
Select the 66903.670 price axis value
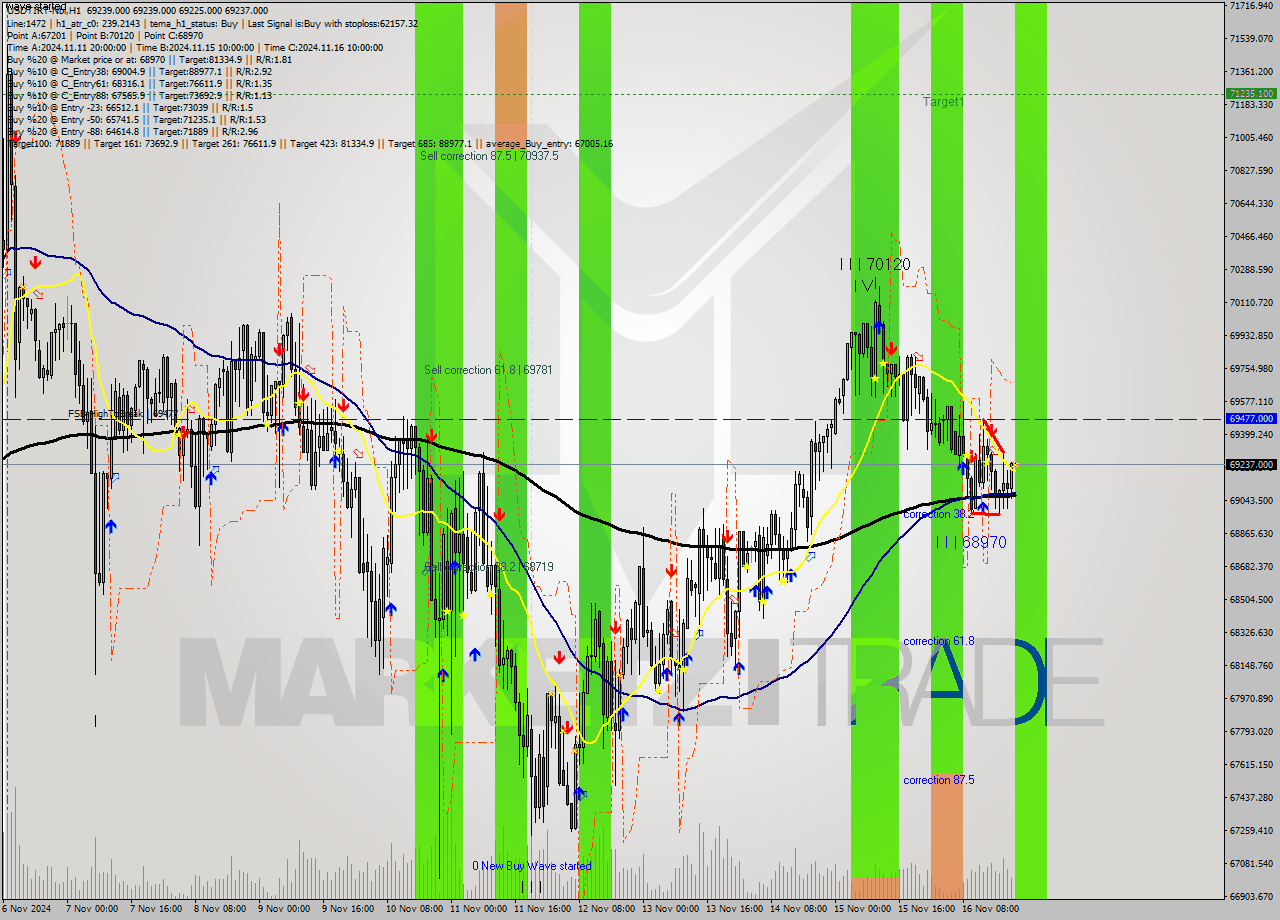(x=1251, y=896)
